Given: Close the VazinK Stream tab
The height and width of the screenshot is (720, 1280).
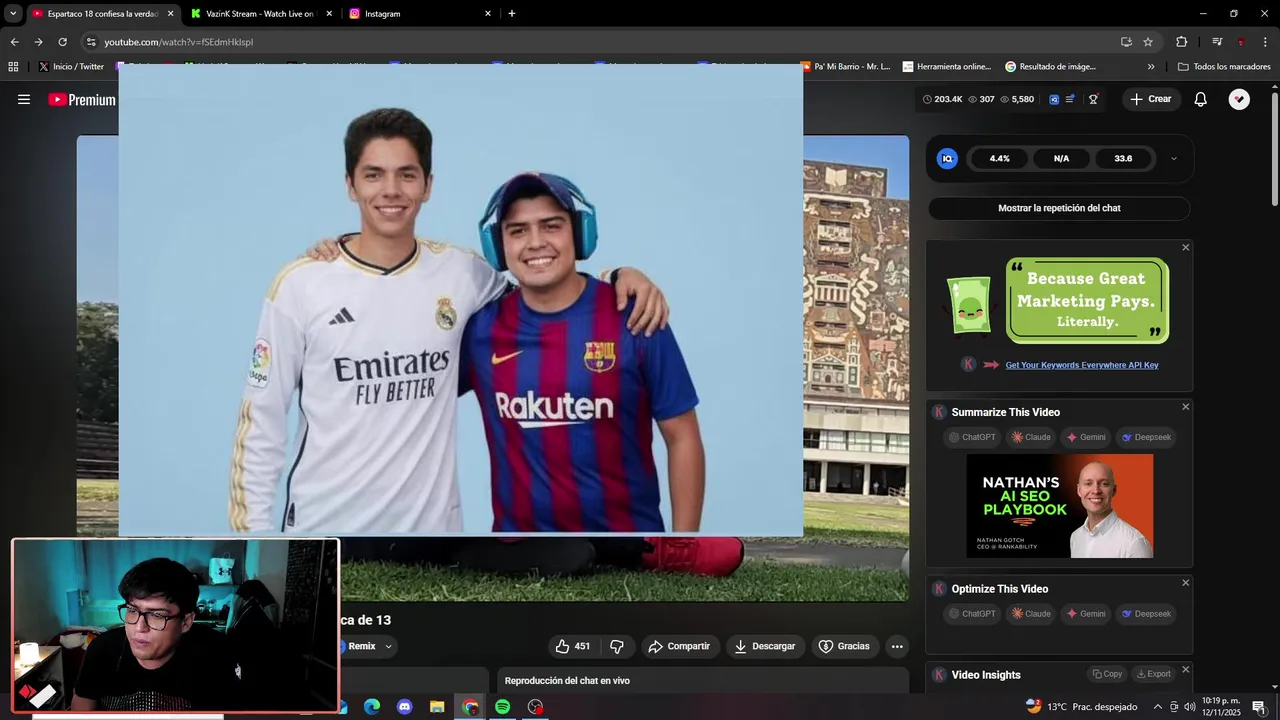Looking at the screenshot, I should pyautogui.click(x=329, y=14).
